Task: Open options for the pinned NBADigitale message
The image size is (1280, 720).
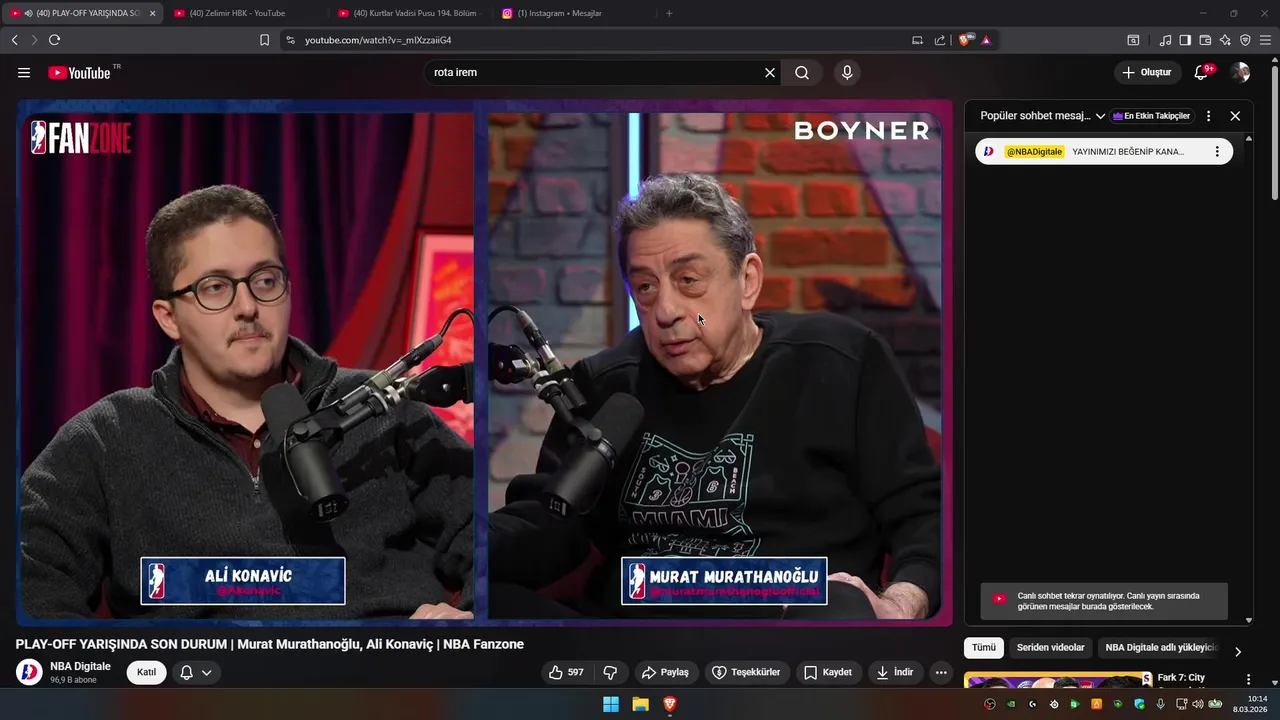Action: pyautogui.click(x=1217, y=152)
